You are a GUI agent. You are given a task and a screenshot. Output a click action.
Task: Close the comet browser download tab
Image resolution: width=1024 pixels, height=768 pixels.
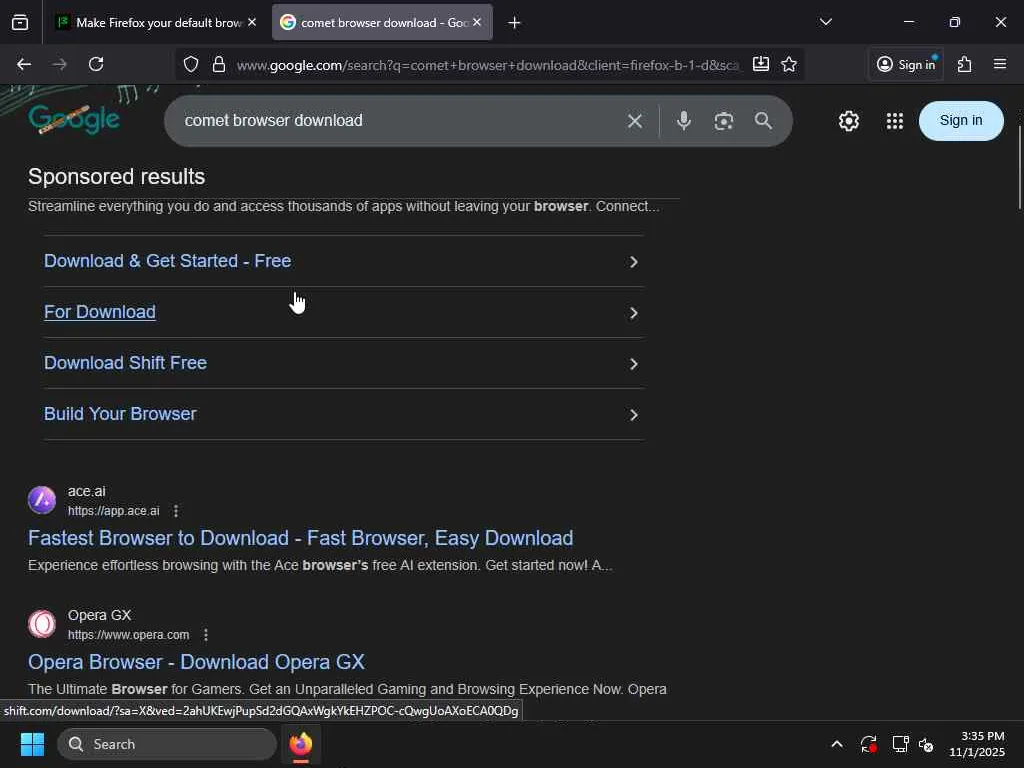pyautogui.click(x=477, y=22)
